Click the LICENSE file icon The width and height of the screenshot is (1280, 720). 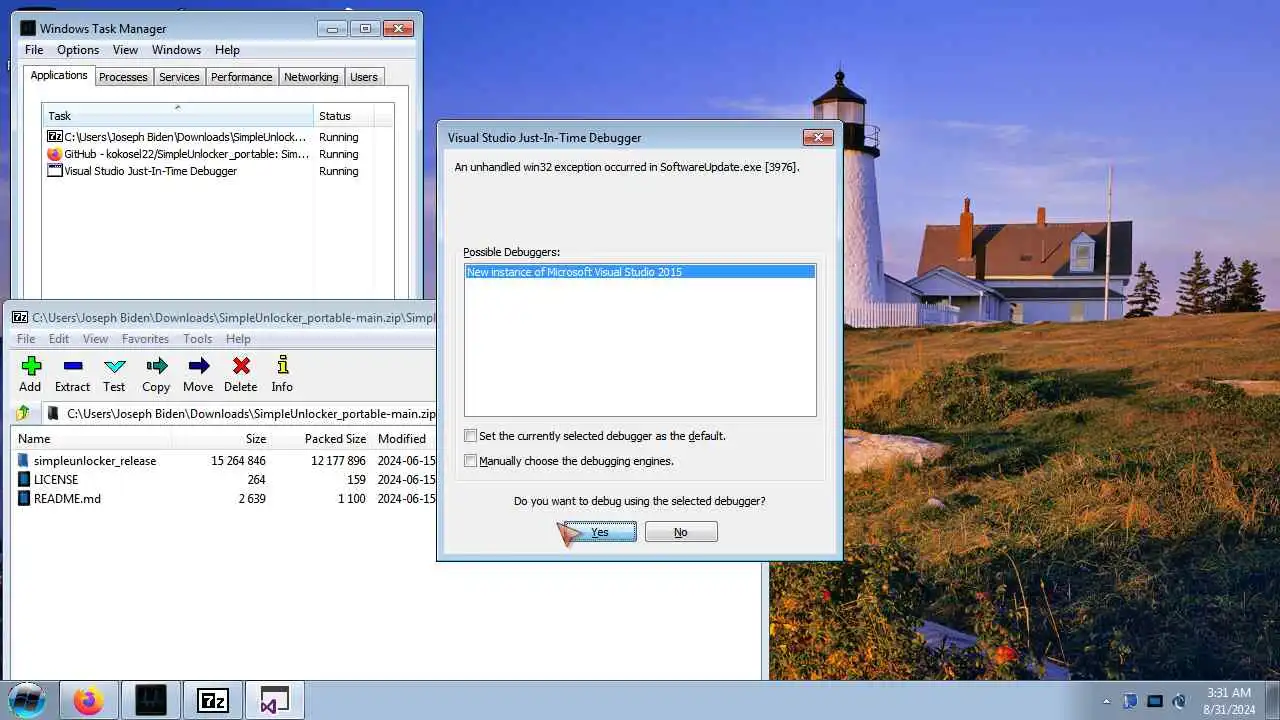24,479
